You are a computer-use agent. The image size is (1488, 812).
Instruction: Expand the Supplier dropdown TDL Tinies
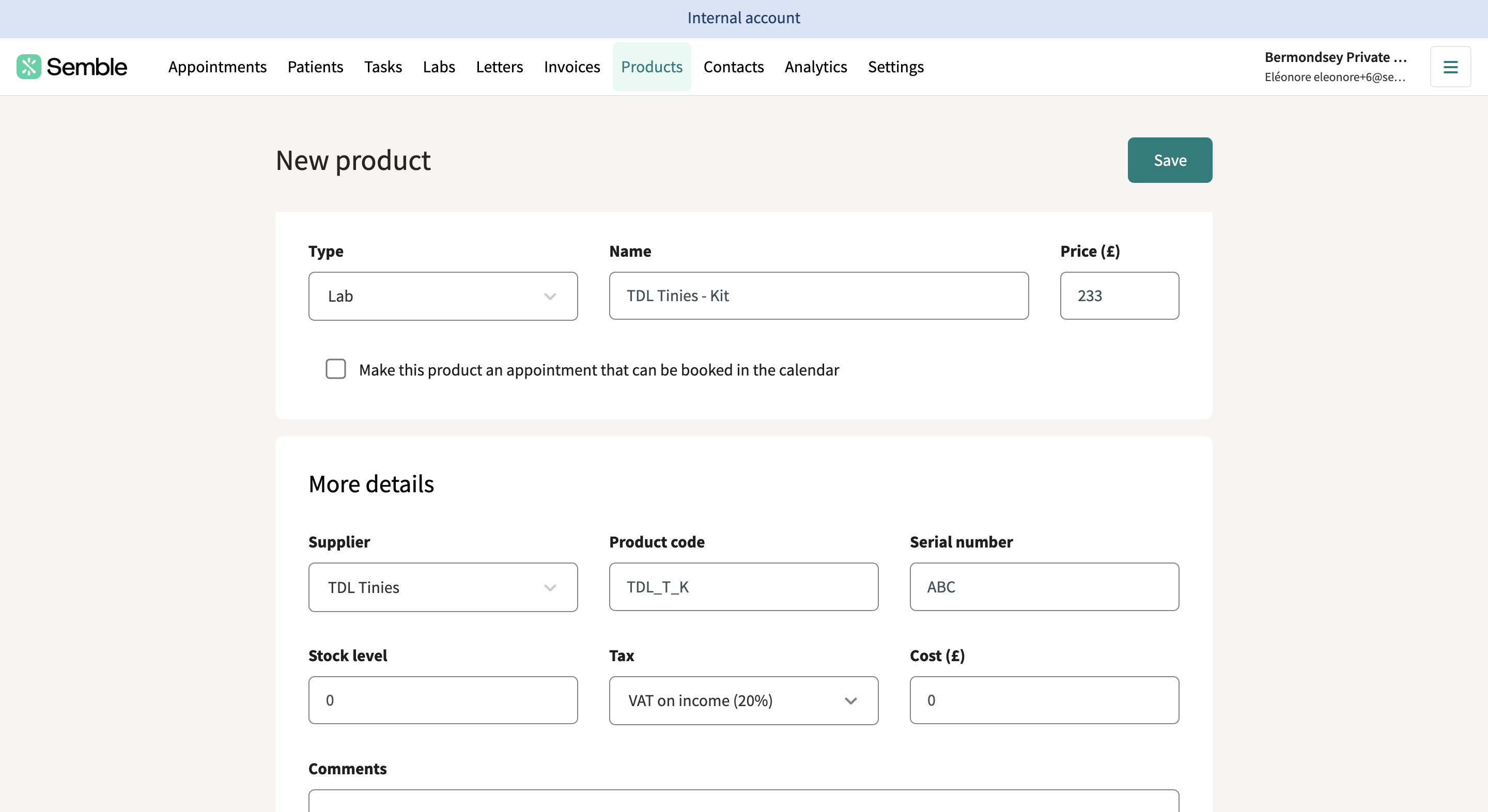[x=443, y=587]
